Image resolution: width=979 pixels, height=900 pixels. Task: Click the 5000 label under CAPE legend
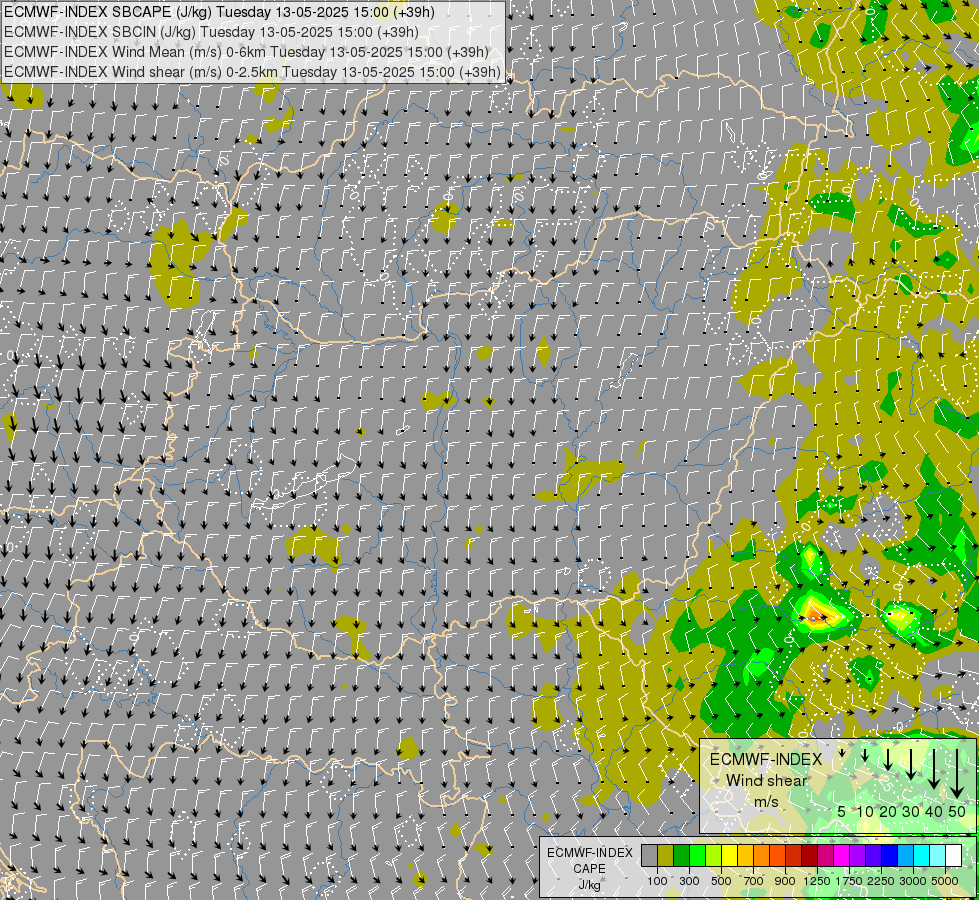pyautogui.click(x=945, y=881)
